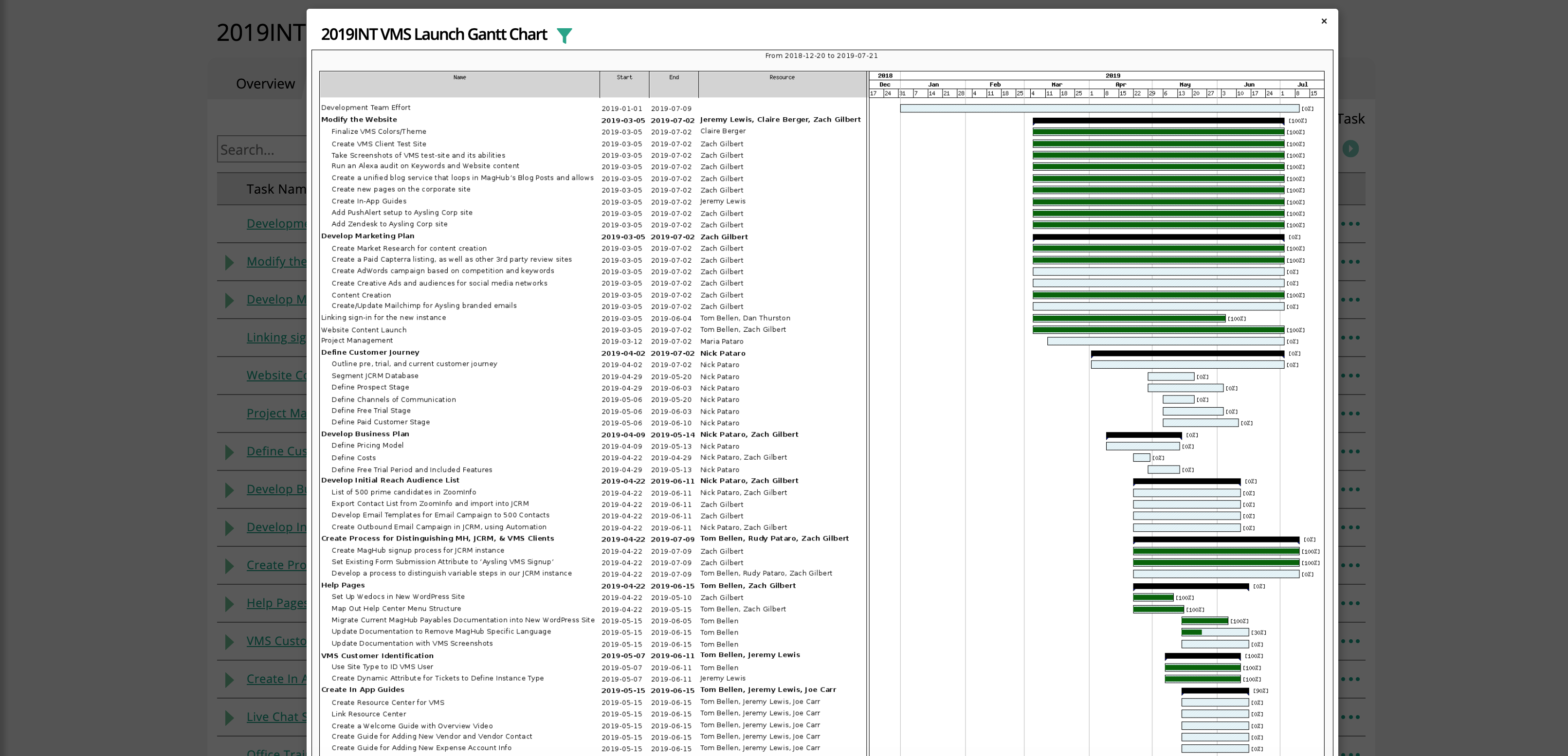The width and height of the screenshot is (1568, 756).
Task: Switch to the Overview tab in background page
Action: [265, 83]
